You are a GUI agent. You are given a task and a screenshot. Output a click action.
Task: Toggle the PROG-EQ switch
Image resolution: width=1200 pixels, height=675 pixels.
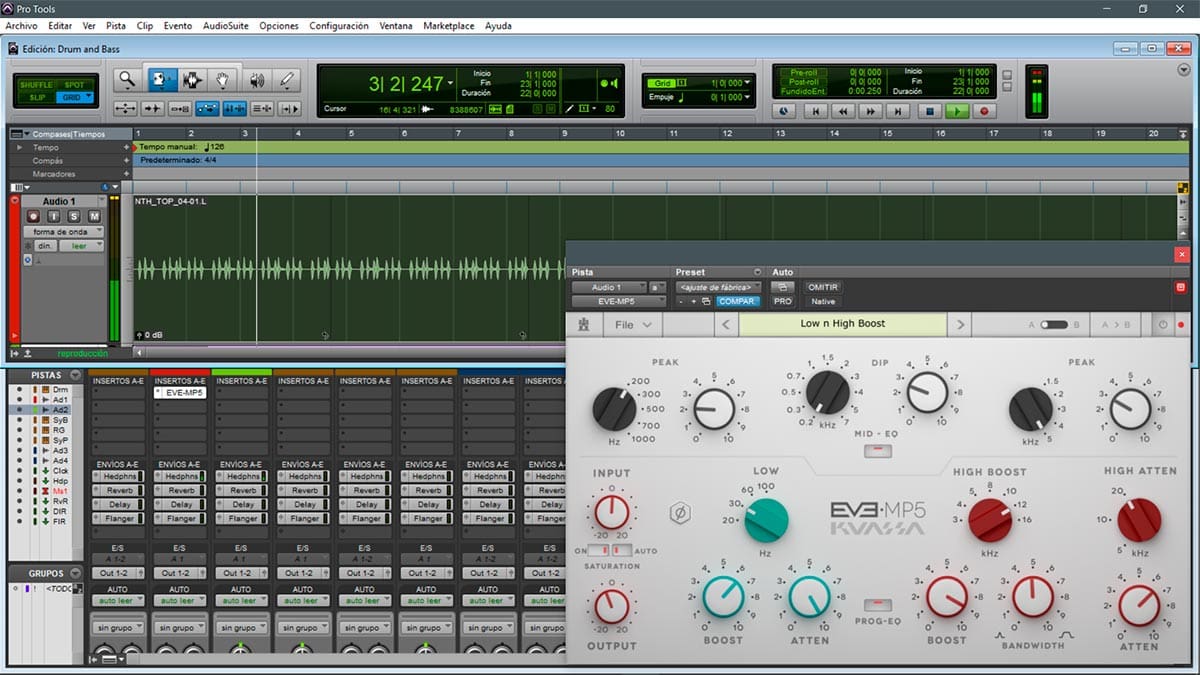(877, 606)
